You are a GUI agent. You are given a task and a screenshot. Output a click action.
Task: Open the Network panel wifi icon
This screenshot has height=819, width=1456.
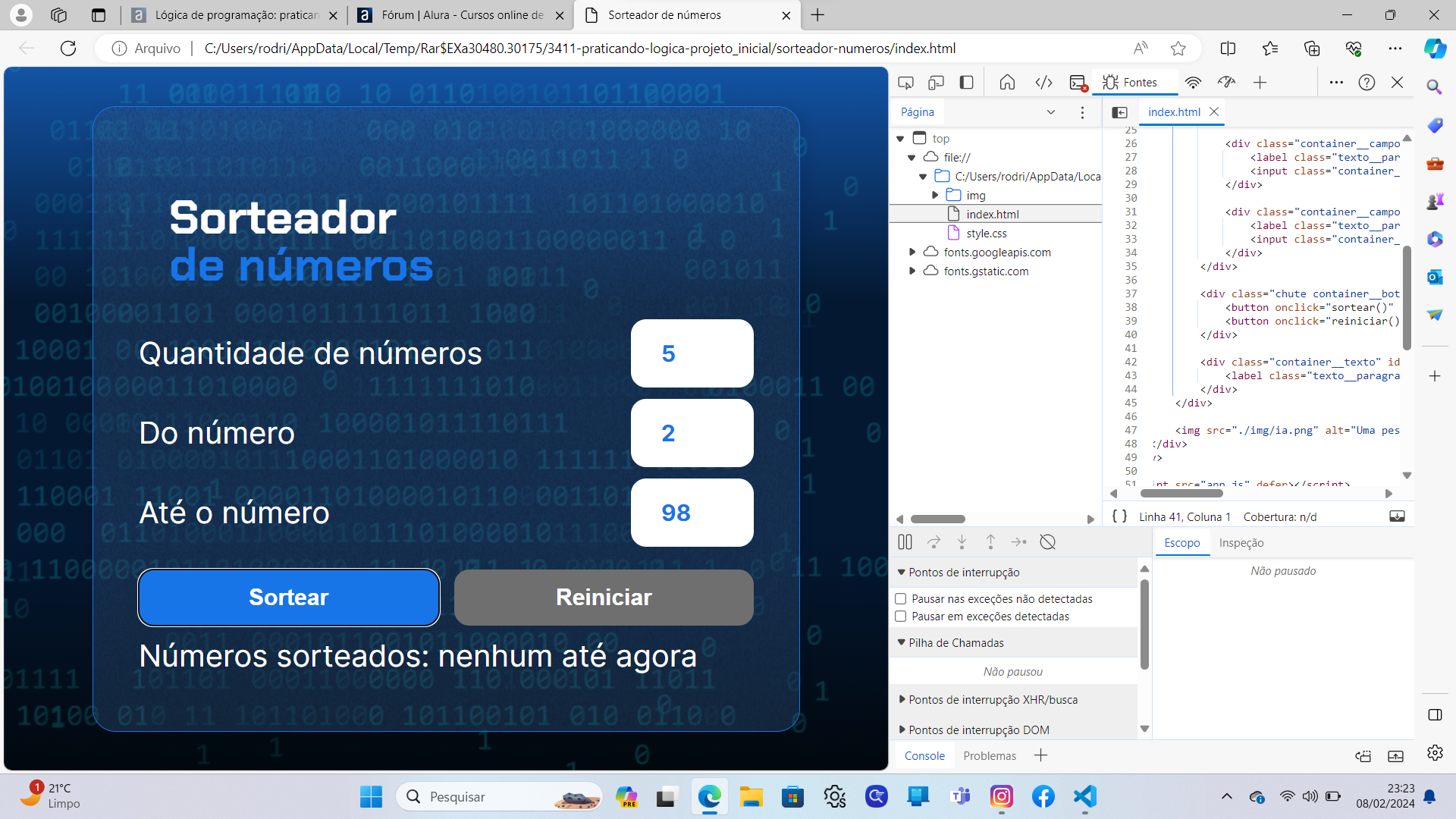point(1193,83)
